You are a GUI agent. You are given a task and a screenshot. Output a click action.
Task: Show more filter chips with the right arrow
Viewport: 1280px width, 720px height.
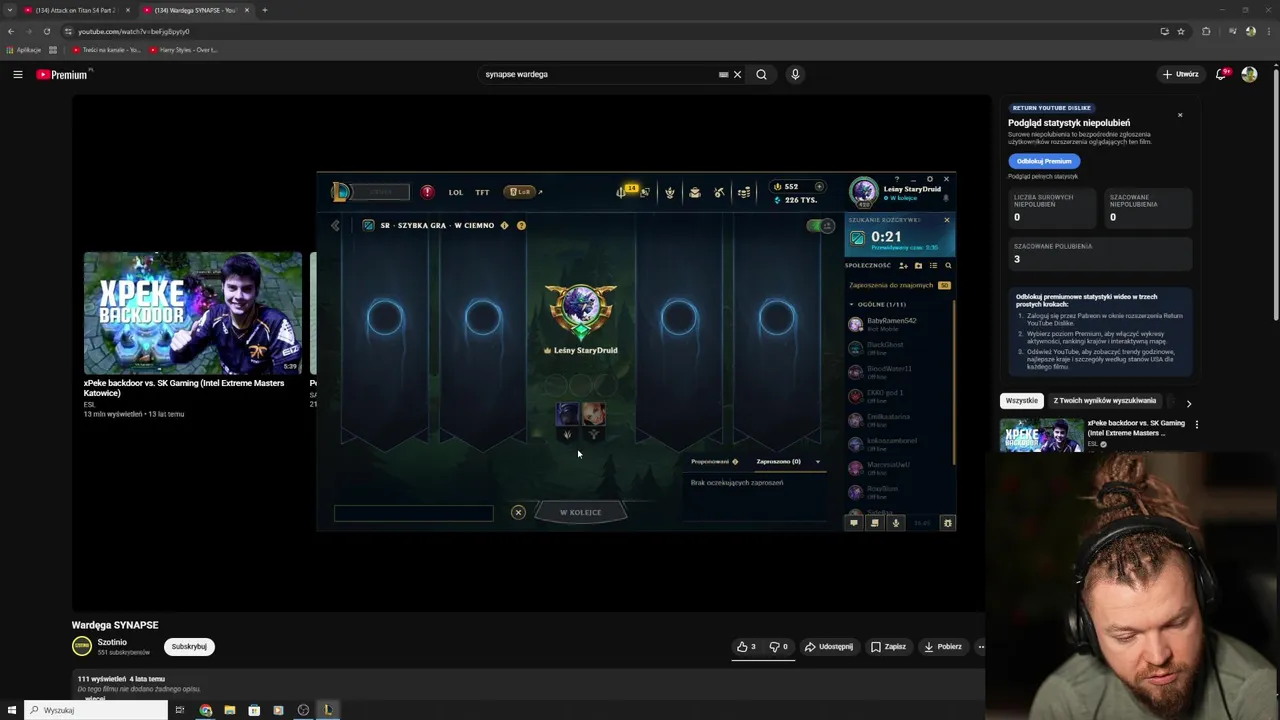[1188, 403]
